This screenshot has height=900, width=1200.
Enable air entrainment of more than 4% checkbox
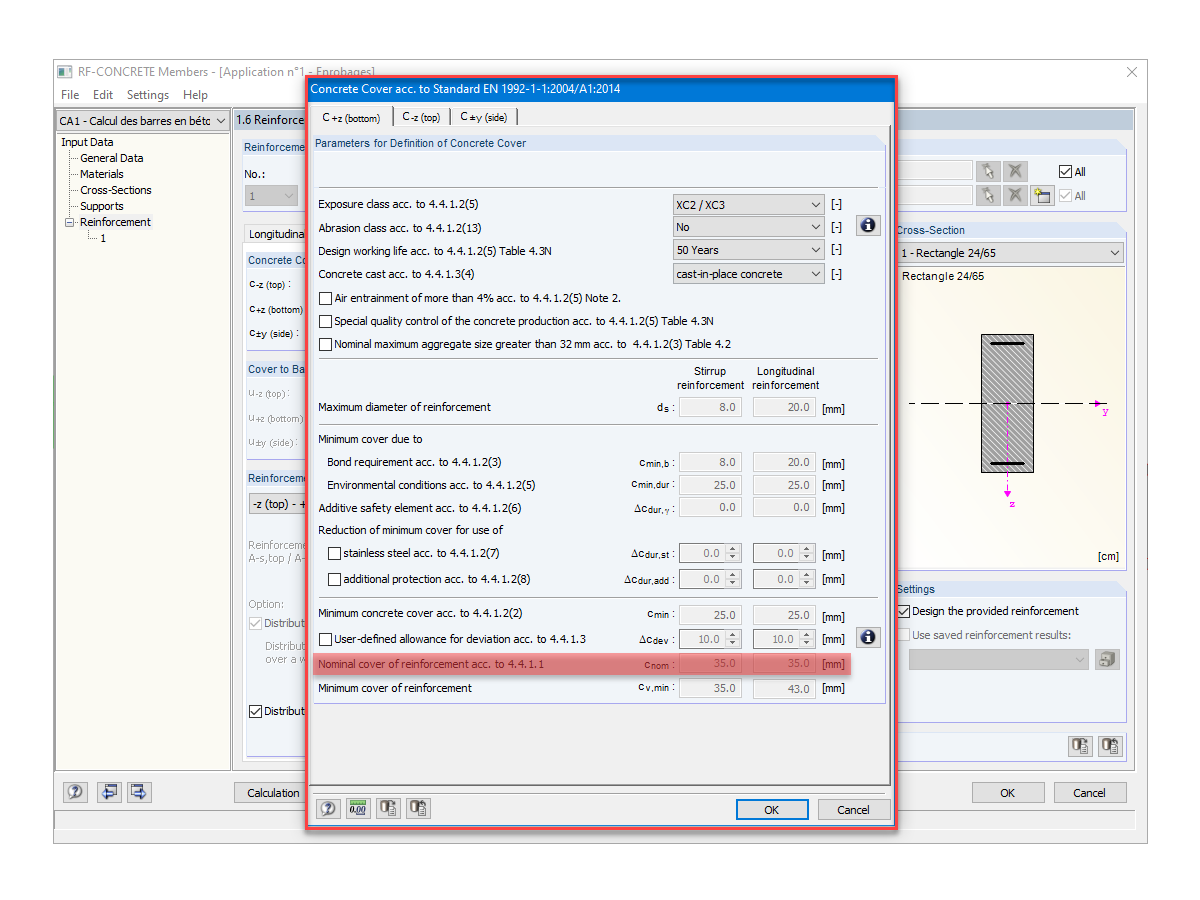tap(325, 298)
